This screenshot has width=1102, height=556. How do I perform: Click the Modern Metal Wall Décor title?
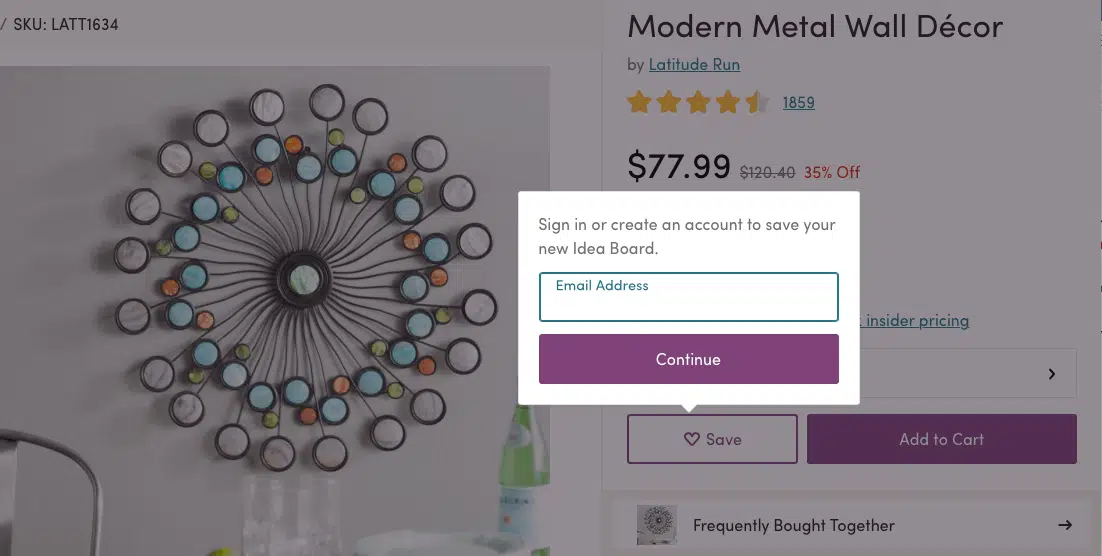coord(815,26)
